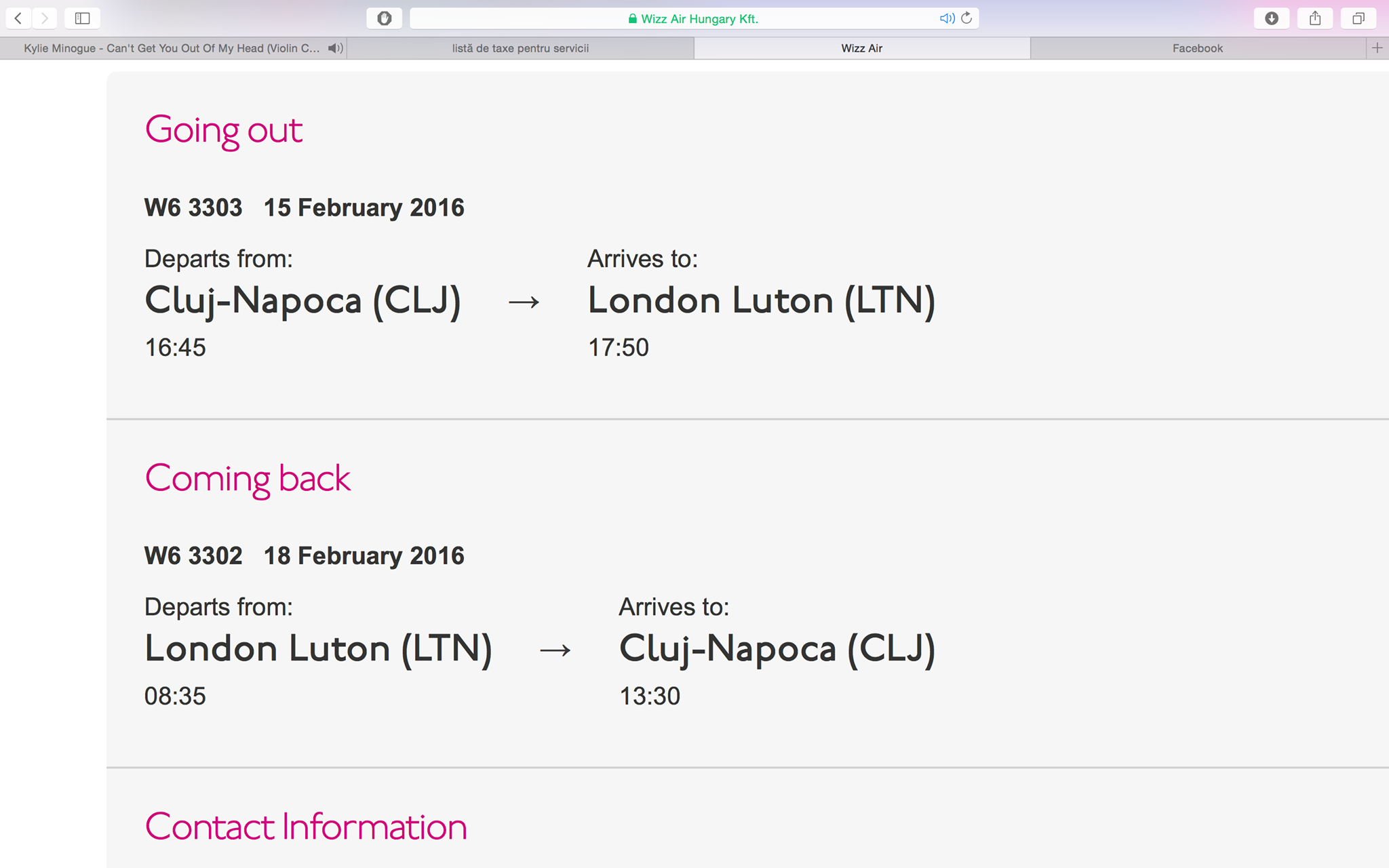Select the Wizz Air tab
Screen dimensions: 1389x868
(862, 48)
